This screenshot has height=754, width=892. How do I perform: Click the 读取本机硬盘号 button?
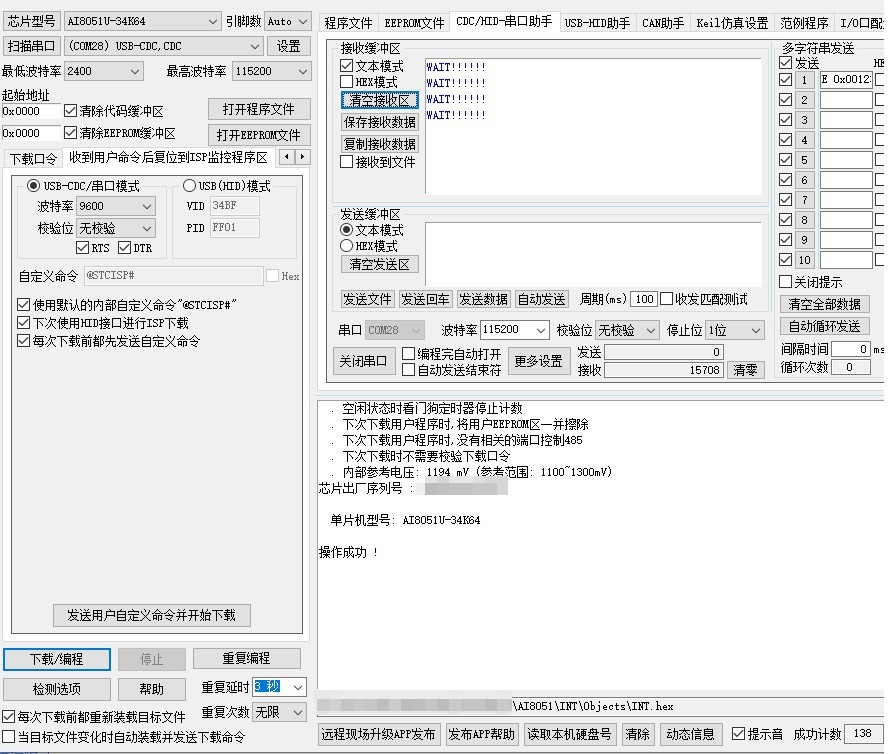pos(569,734)
